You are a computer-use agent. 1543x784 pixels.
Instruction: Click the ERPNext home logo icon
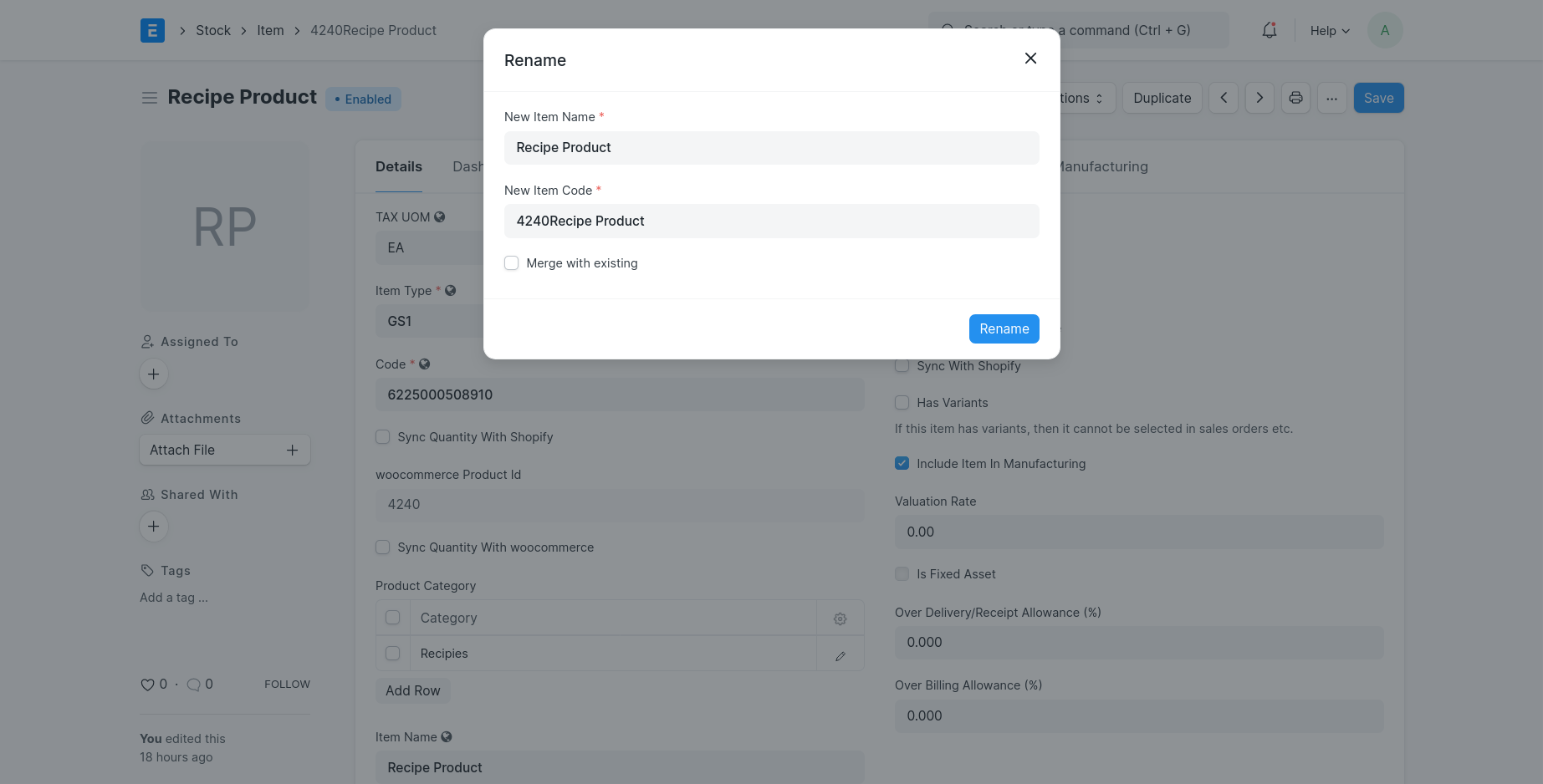point(152,30)
